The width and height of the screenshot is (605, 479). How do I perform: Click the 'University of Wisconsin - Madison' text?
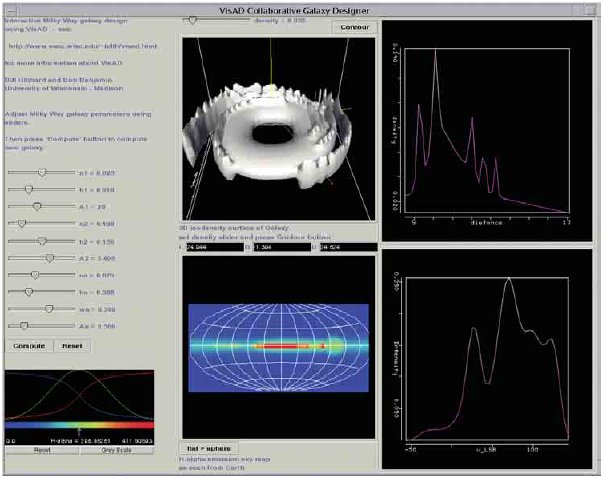point(64,88)
